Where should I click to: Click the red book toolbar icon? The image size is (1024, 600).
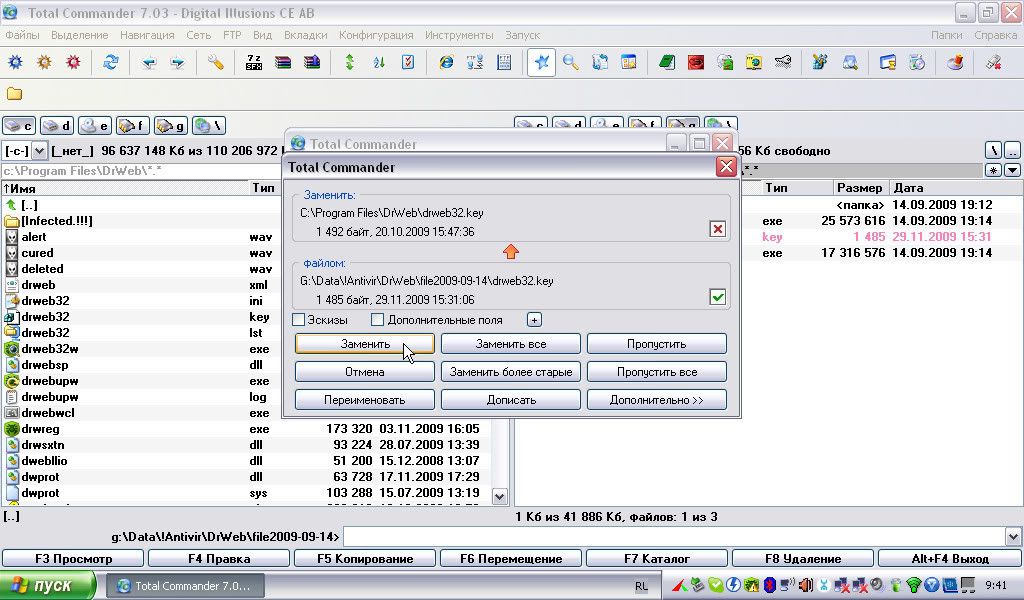696,63
